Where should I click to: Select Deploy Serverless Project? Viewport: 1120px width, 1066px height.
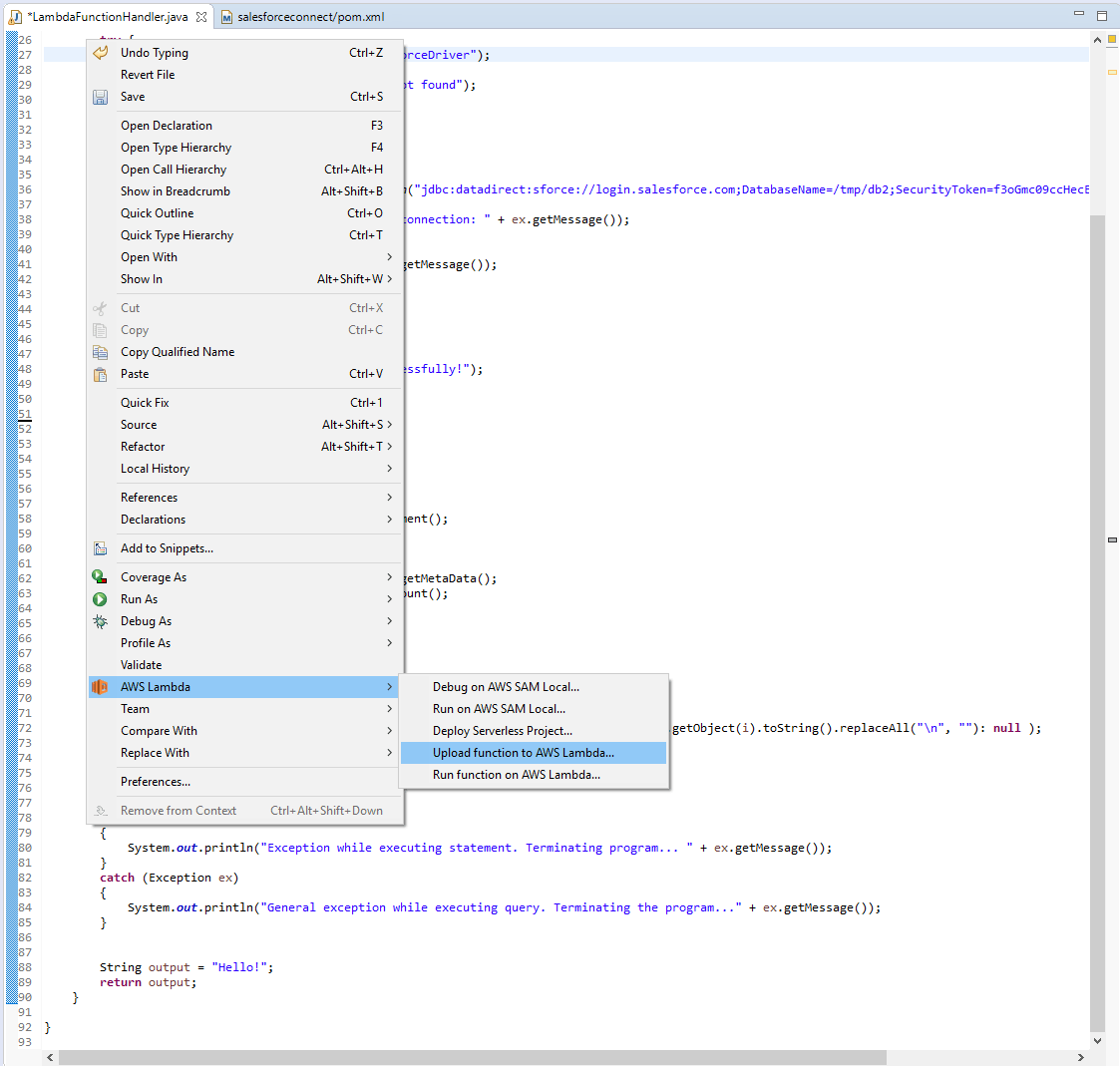click(x=533, y=730)
